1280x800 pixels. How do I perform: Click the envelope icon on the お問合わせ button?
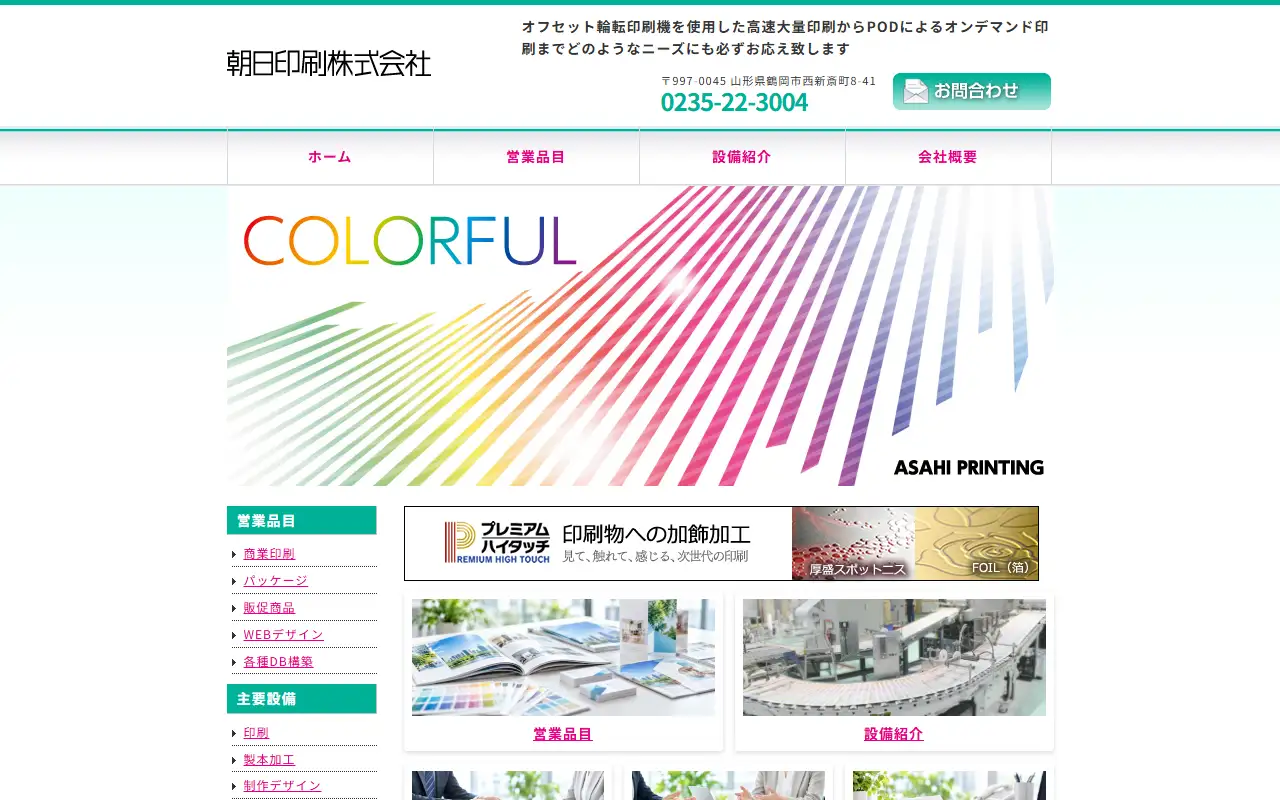(x=915, y=91)
